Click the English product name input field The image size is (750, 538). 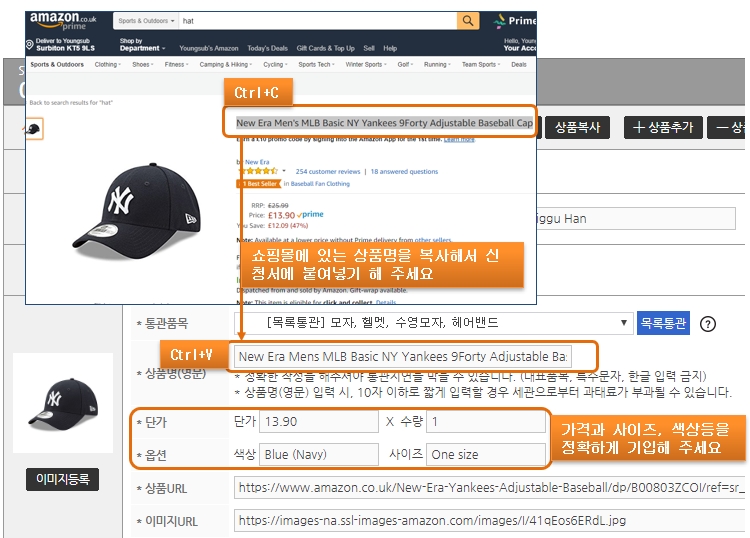[403, 356]
